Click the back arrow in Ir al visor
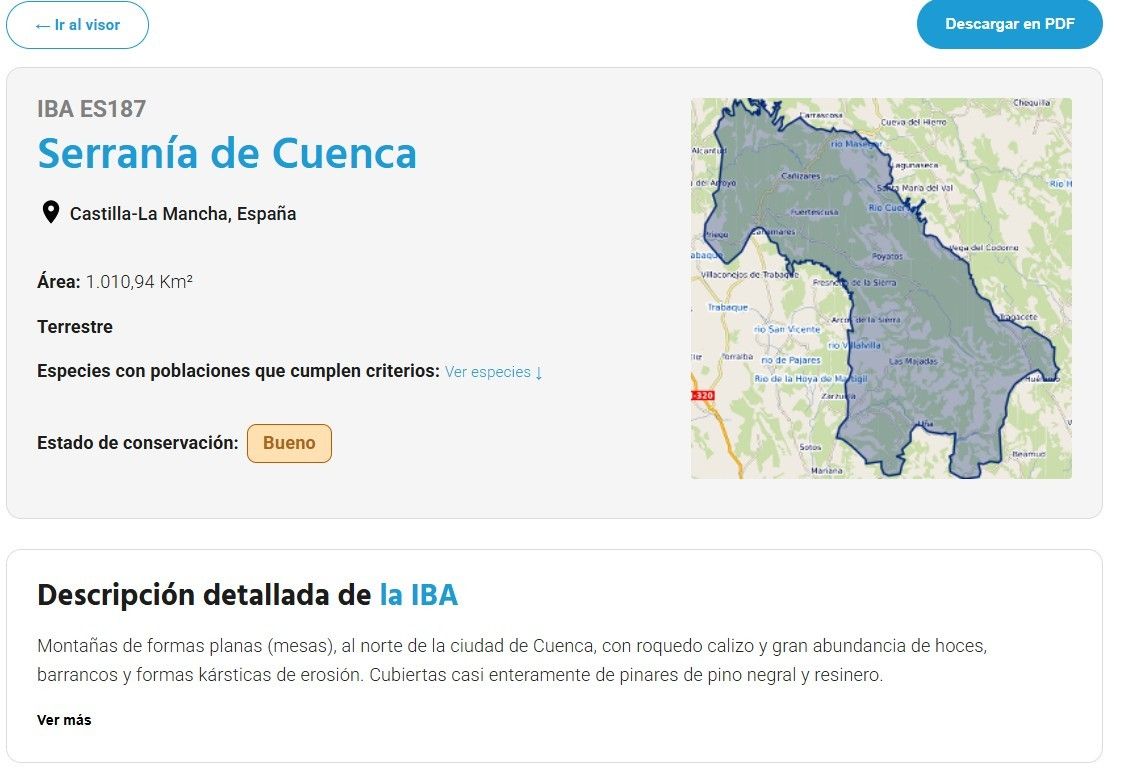This screenshot has height=780, width=1130. click(x=42, y=25)
